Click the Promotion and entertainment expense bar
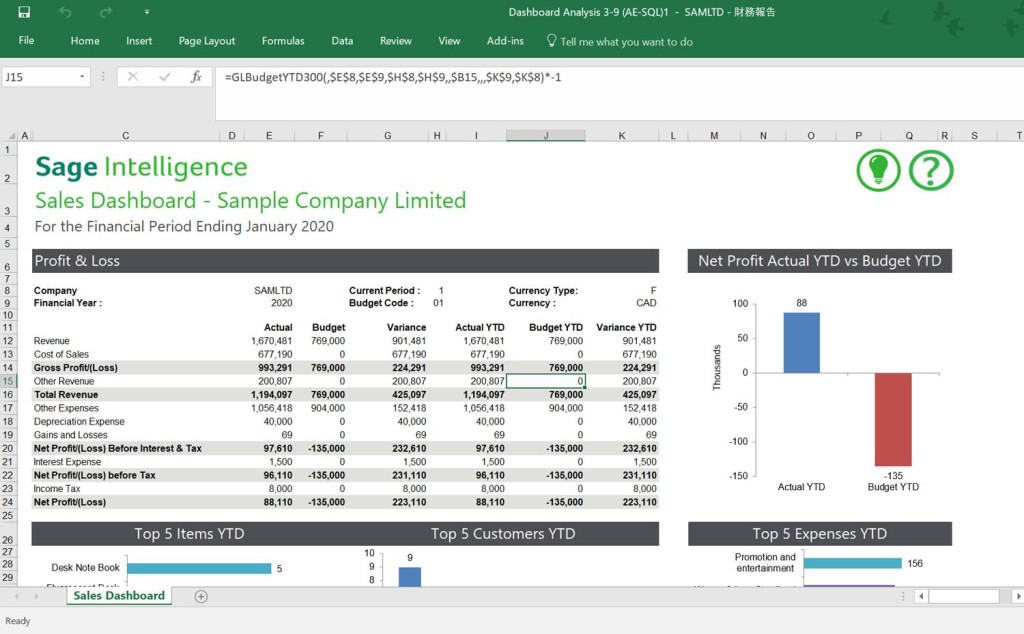The height and width of the screenshot is (634, 1024). (x=852, y=563)
